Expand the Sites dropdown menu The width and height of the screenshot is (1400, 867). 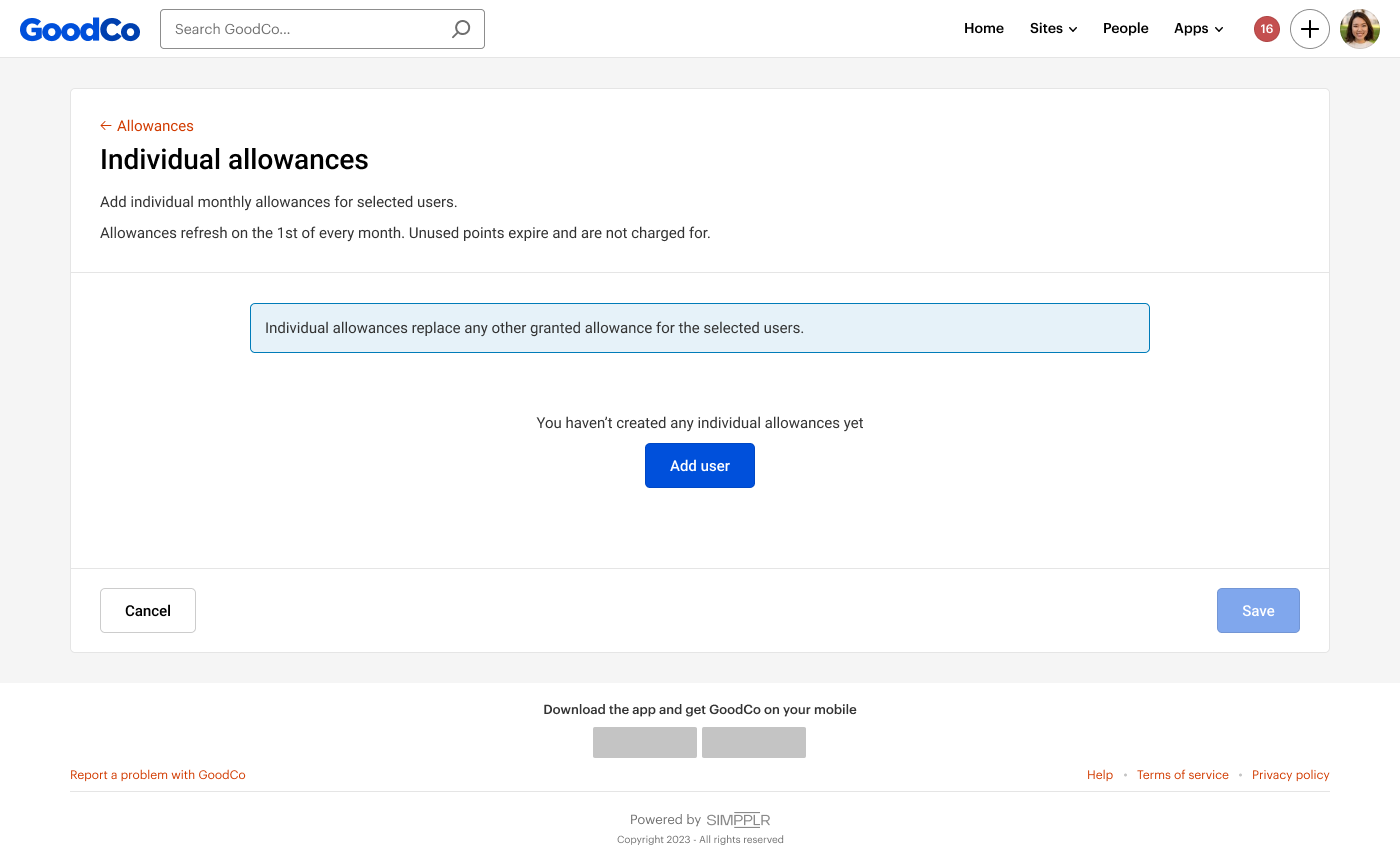click(1053, 29)
